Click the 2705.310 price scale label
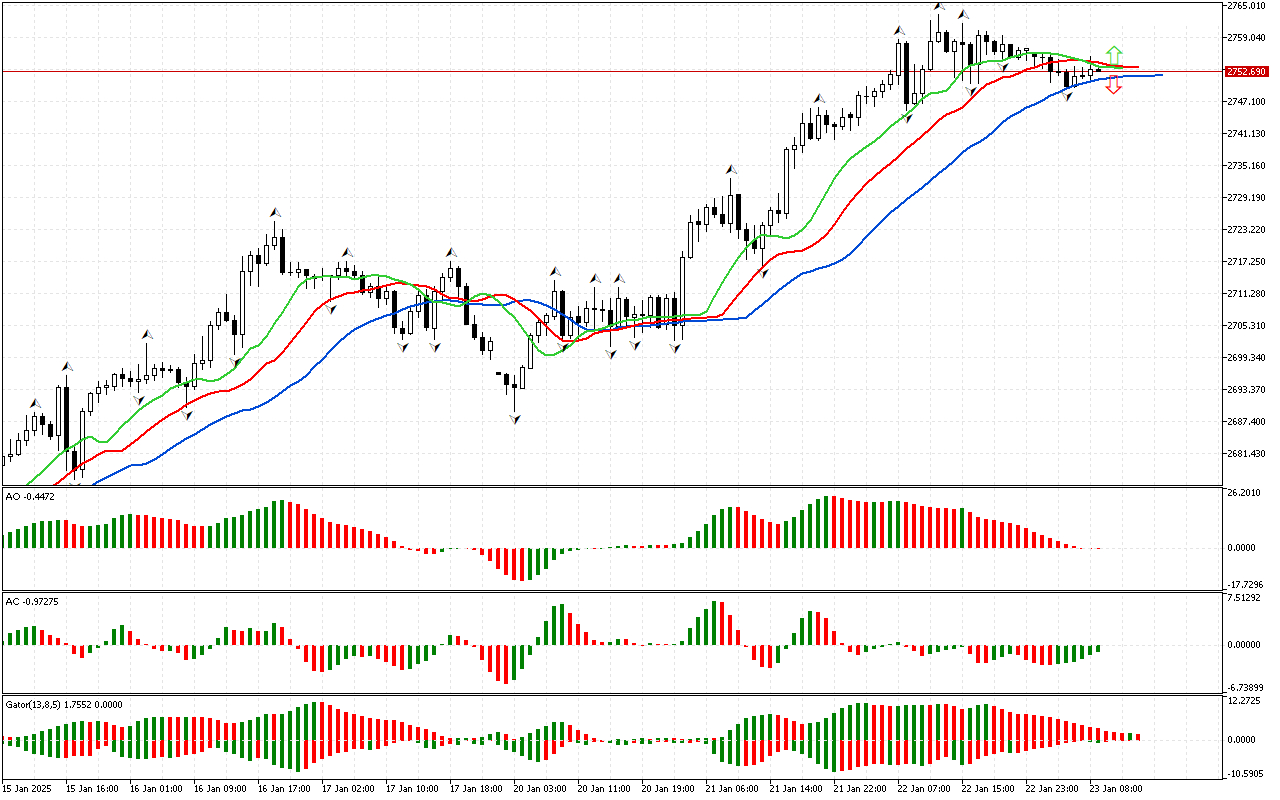 pos(1246,326)
